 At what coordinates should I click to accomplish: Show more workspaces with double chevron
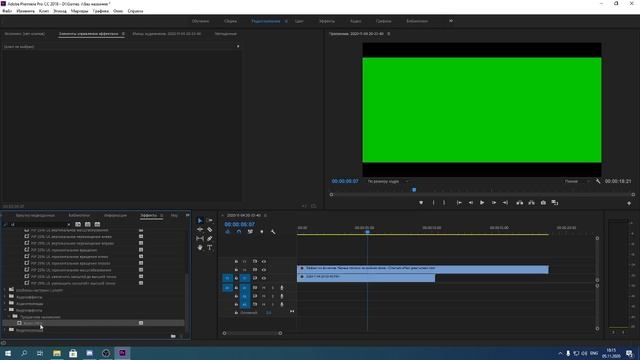pos(451,21)
